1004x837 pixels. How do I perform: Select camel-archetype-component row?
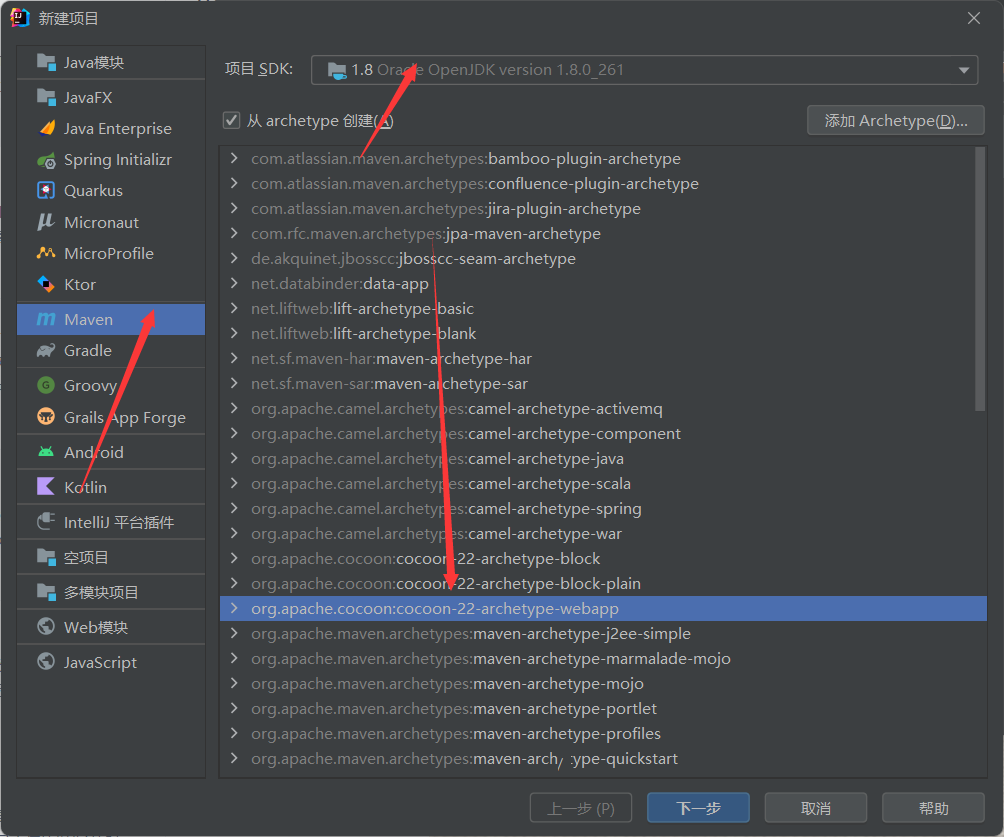point(603,434)
